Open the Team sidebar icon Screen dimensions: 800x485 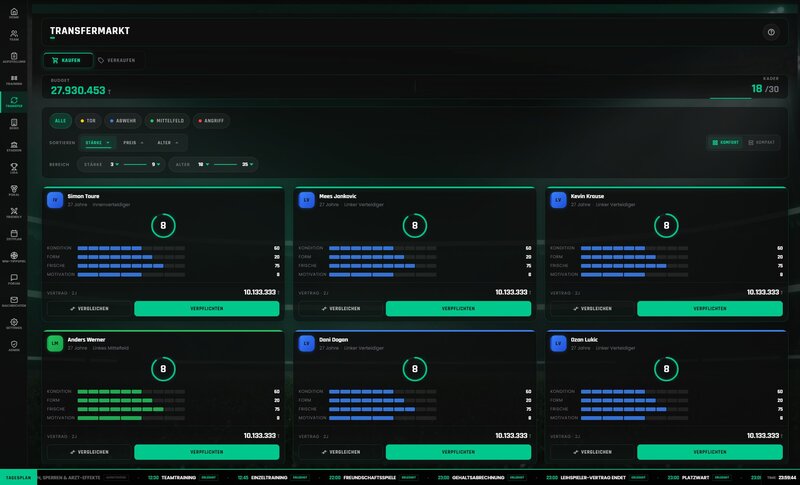(14, 35)
